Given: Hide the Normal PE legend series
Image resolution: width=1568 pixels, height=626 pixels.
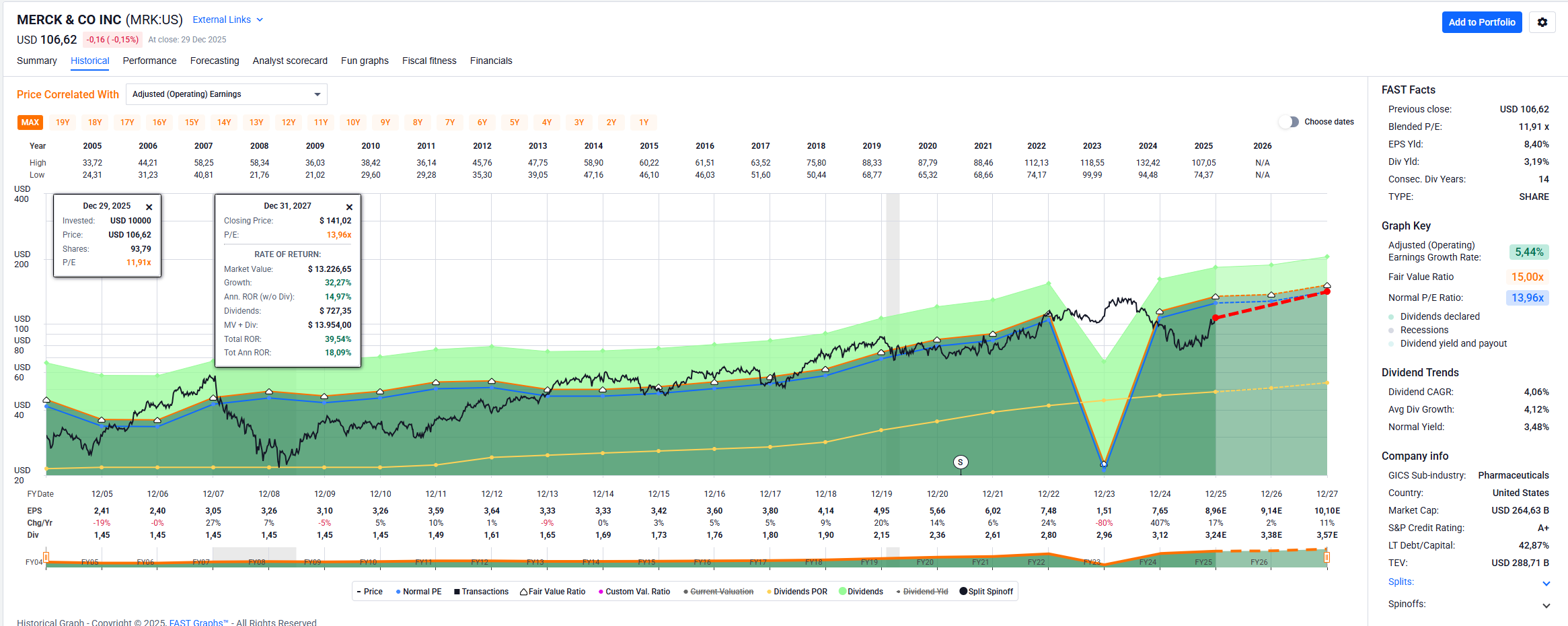Looking at the screenshot, I should pyautogui.click(x=418, y=592).
